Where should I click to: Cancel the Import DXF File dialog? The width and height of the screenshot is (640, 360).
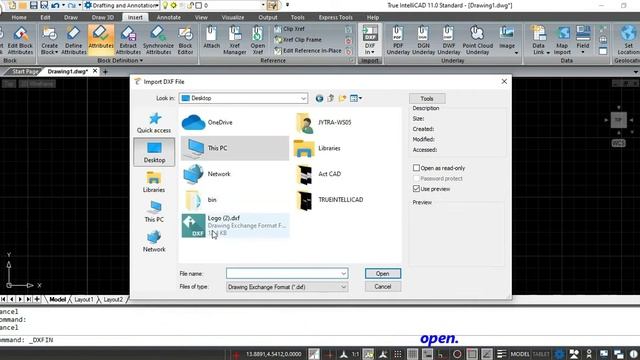(x=382, y=287)
